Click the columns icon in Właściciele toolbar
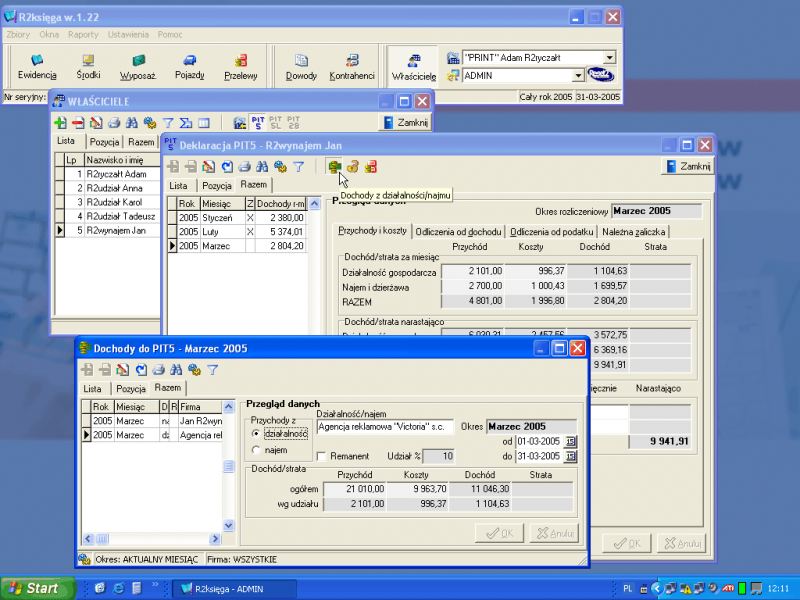800x600 pixels. click(x=204, y=122)
